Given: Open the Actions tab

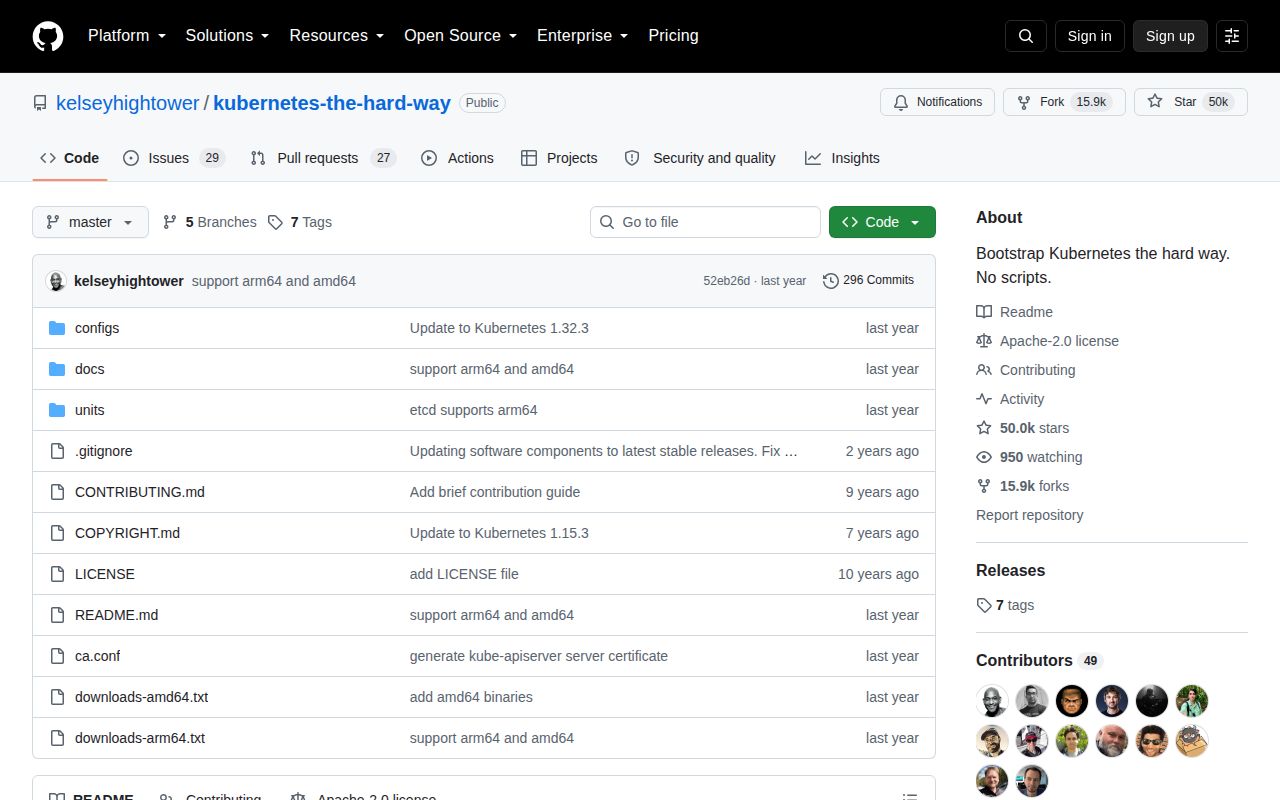Looking at the screenshot, I should click(458, 158).
